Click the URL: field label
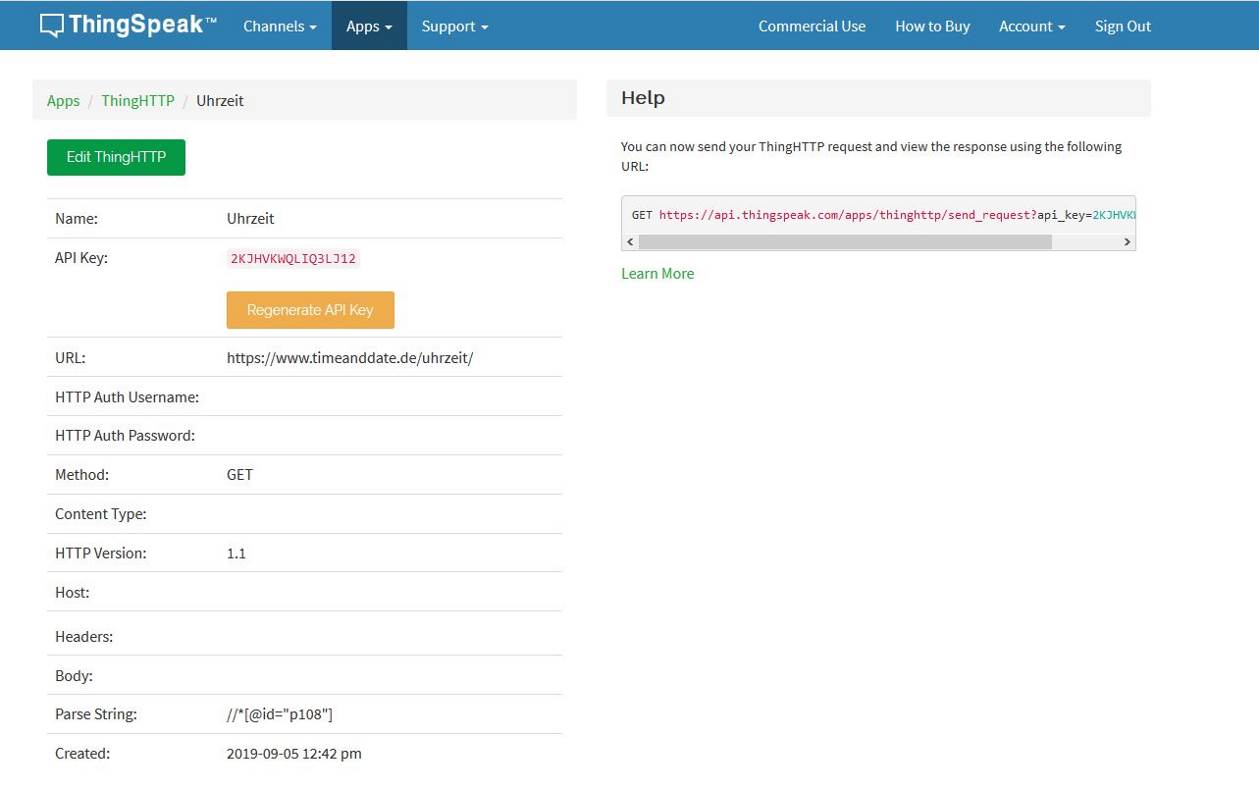 70,357
